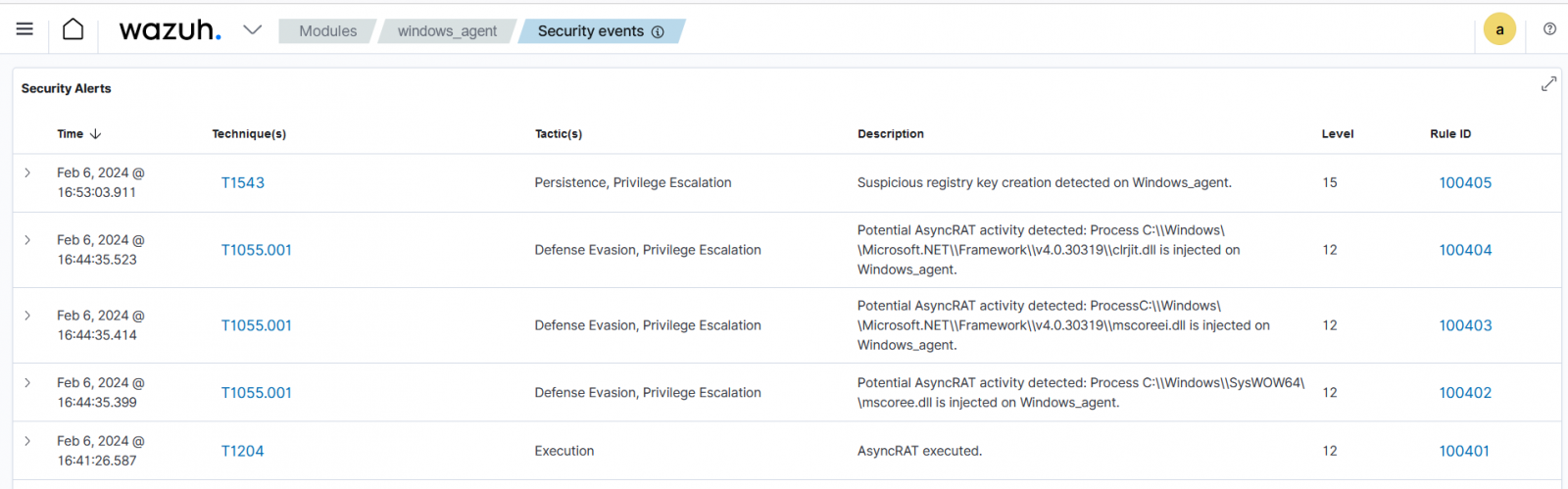The height and width of the screenshot is (489, 1568).
Task: Open rule ID 100404 link
Action: 1465,250
